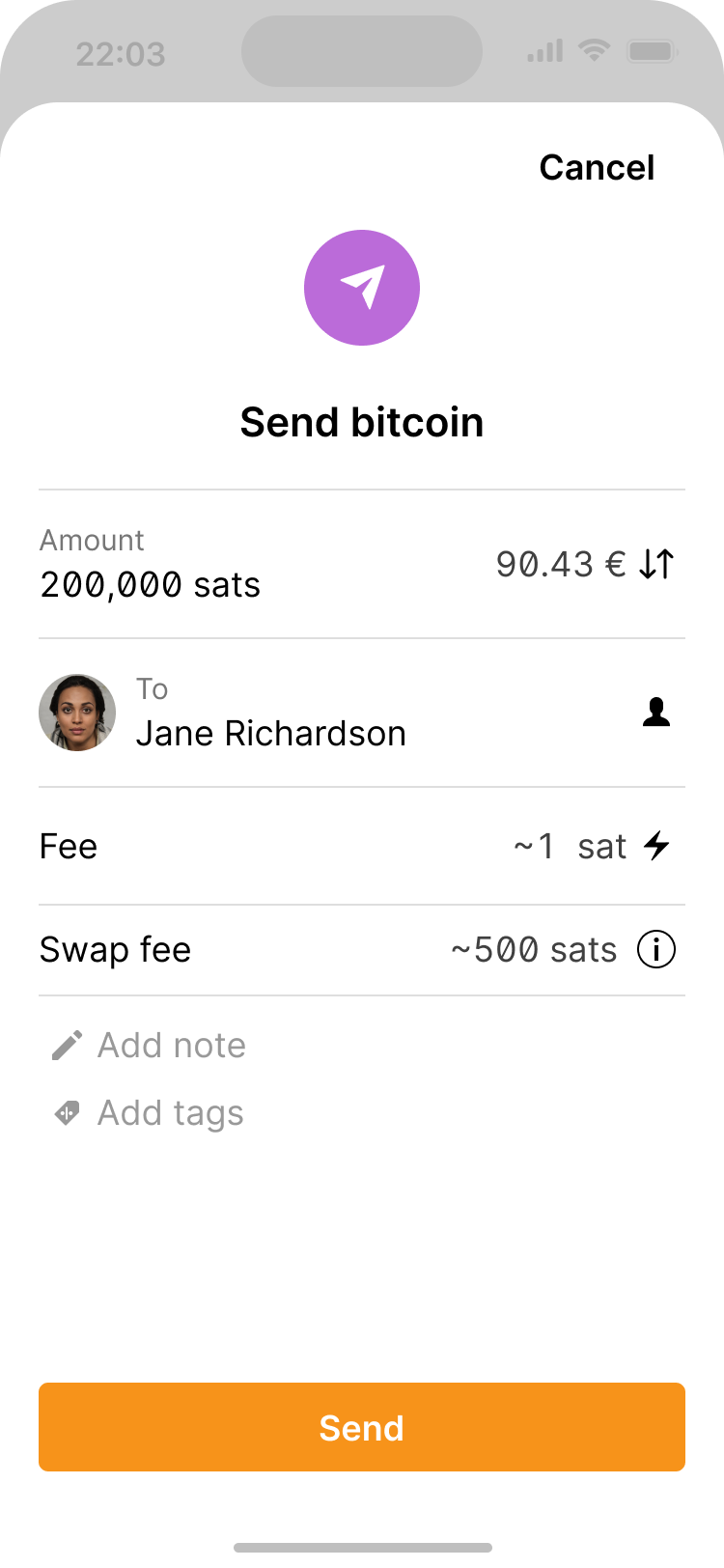724x1568 pixels.
Task: Tap the 90.43 € converted amount
Action: (561, 564)
